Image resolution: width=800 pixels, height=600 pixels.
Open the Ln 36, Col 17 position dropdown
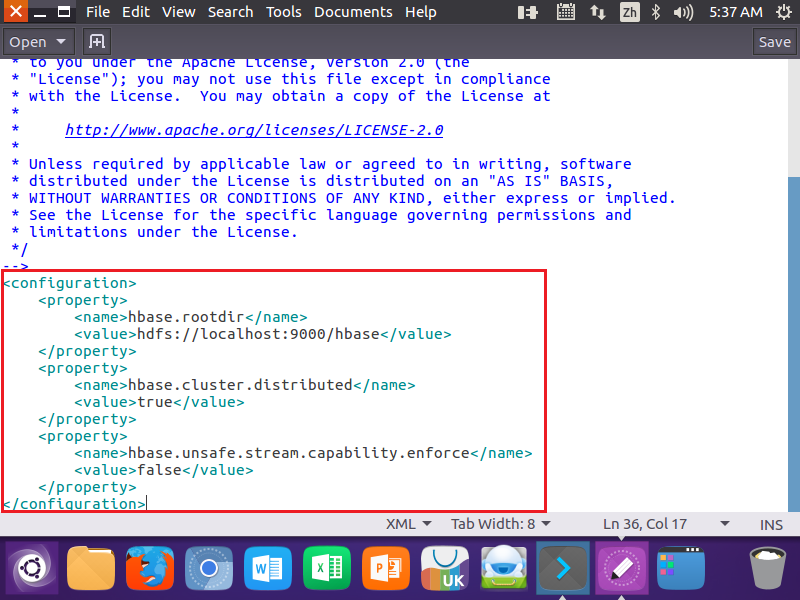click(666, 524)
